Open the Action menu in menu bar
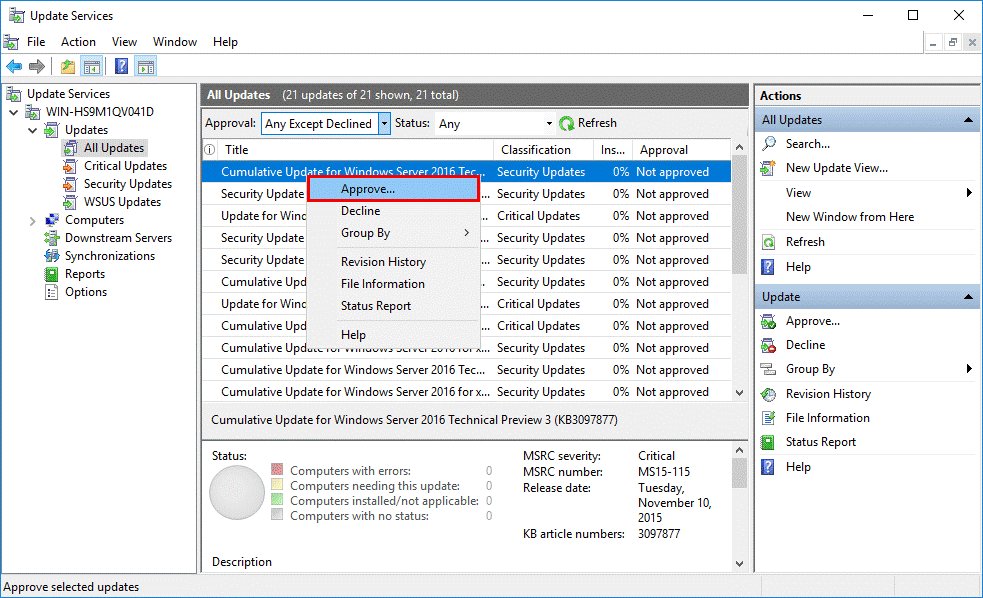 point(78,42)
